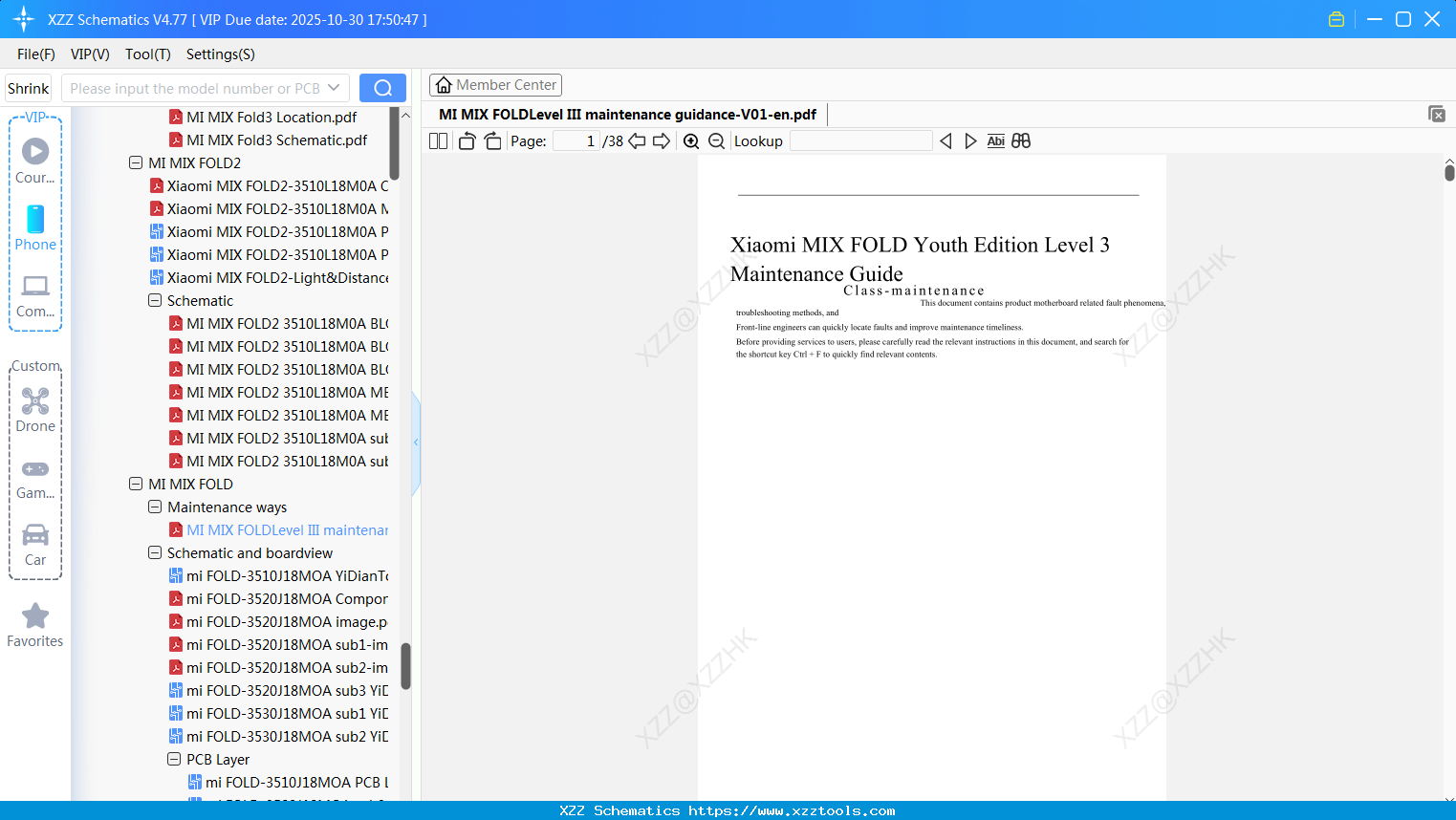Find next lookup match triangle
The height and width of the screenshot is (820, 1456).
coord(970,141)
